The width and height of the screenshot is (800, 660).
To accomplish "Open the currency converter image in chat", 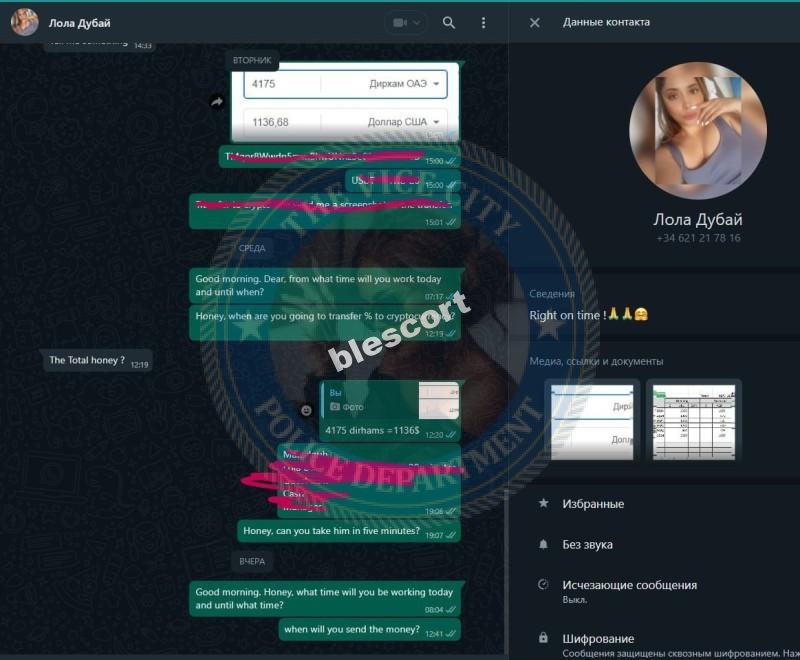I will tap(345, 101).
